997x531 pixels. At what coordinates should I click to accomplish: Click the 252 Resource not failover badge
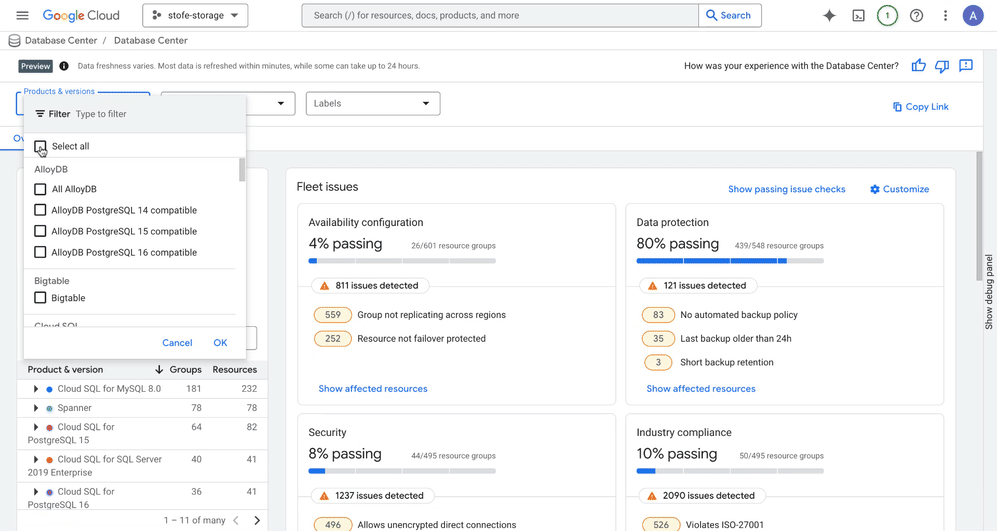coord(333,338)
